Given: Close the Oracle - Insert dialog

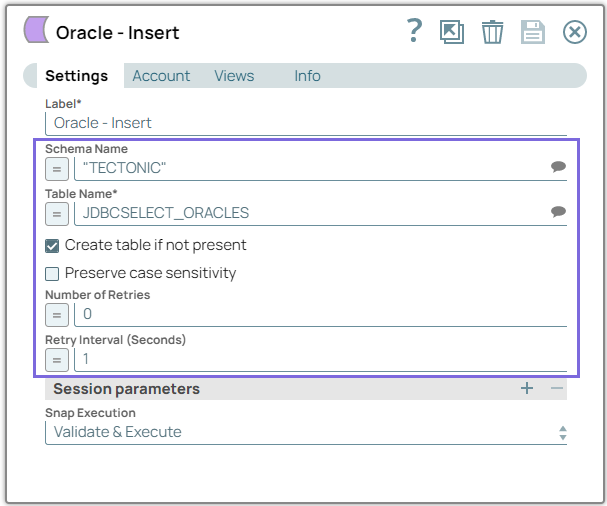Looking at the screenshot, I should [x=575, y=32].
